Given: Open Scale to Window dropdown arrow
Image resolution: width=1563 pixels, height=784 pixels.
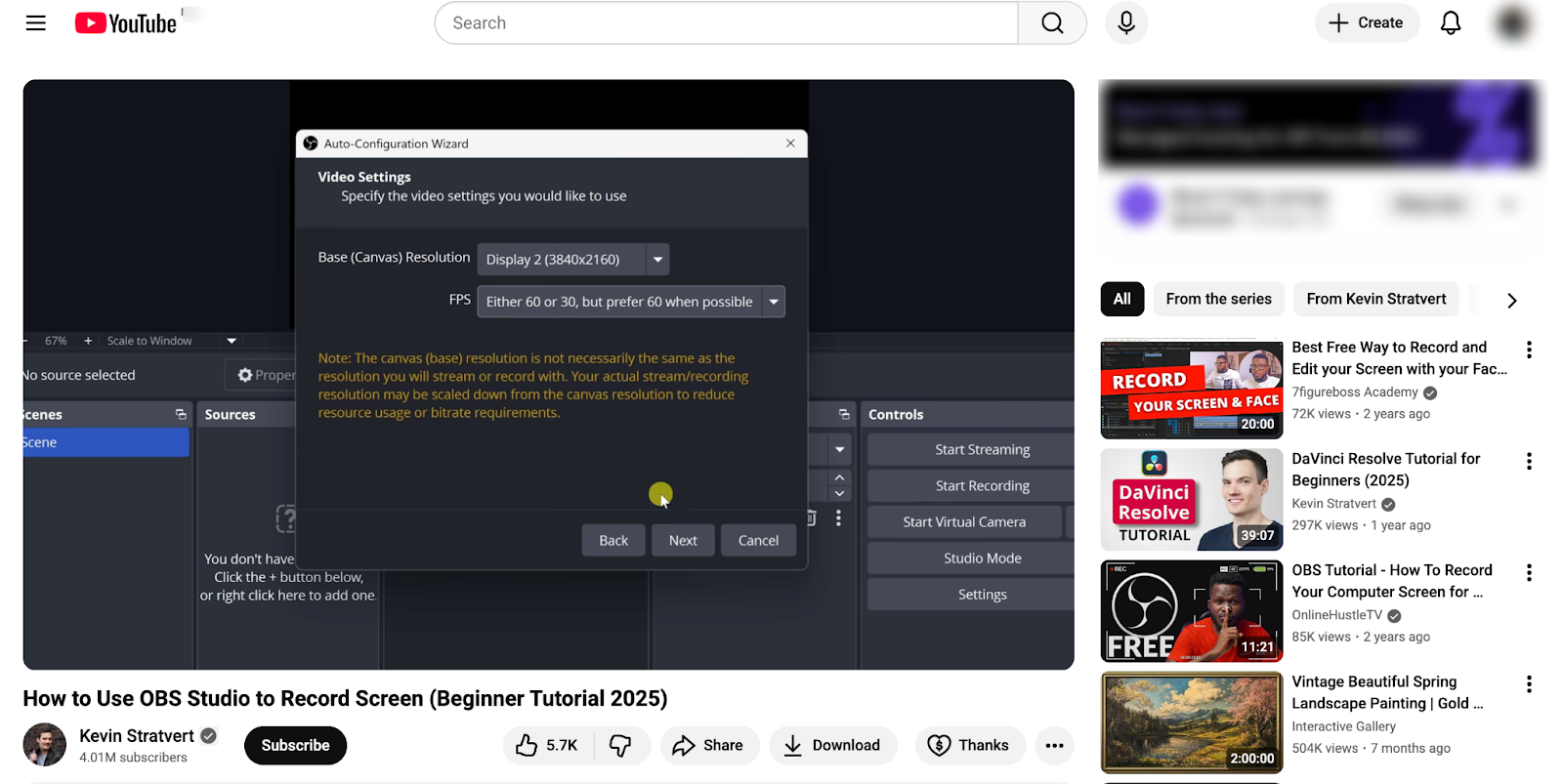Looking at the screenshot, I should coord(232,341).
